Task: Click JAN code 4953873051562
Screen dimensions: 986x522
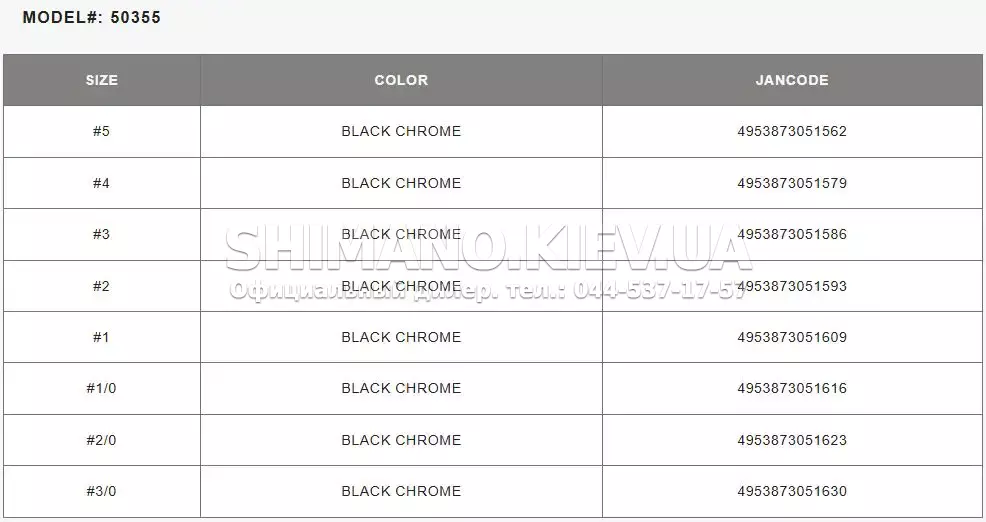Action: tap(792, 131)
